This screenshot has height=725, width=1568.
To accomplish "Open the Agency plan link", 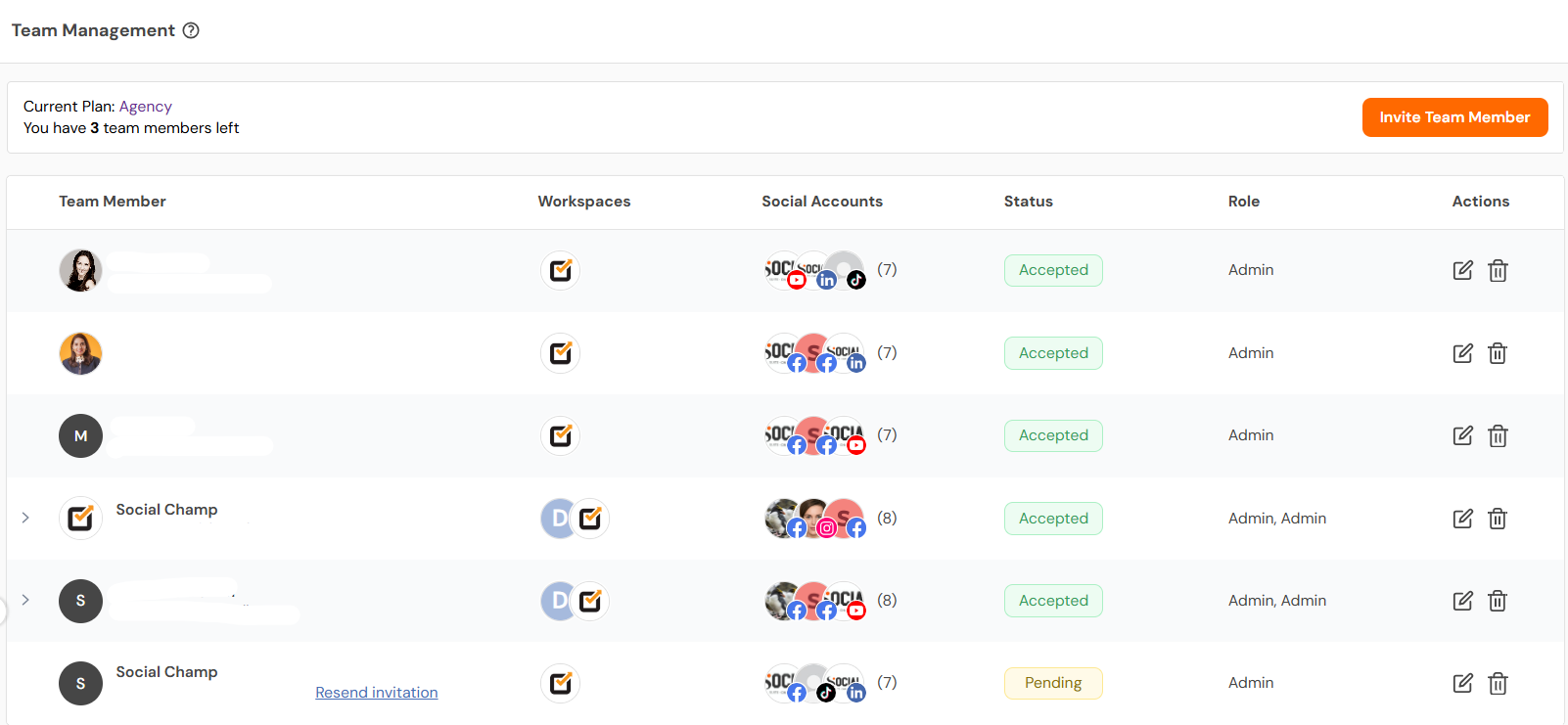I will pyautogui.click(x=146, y=107).
